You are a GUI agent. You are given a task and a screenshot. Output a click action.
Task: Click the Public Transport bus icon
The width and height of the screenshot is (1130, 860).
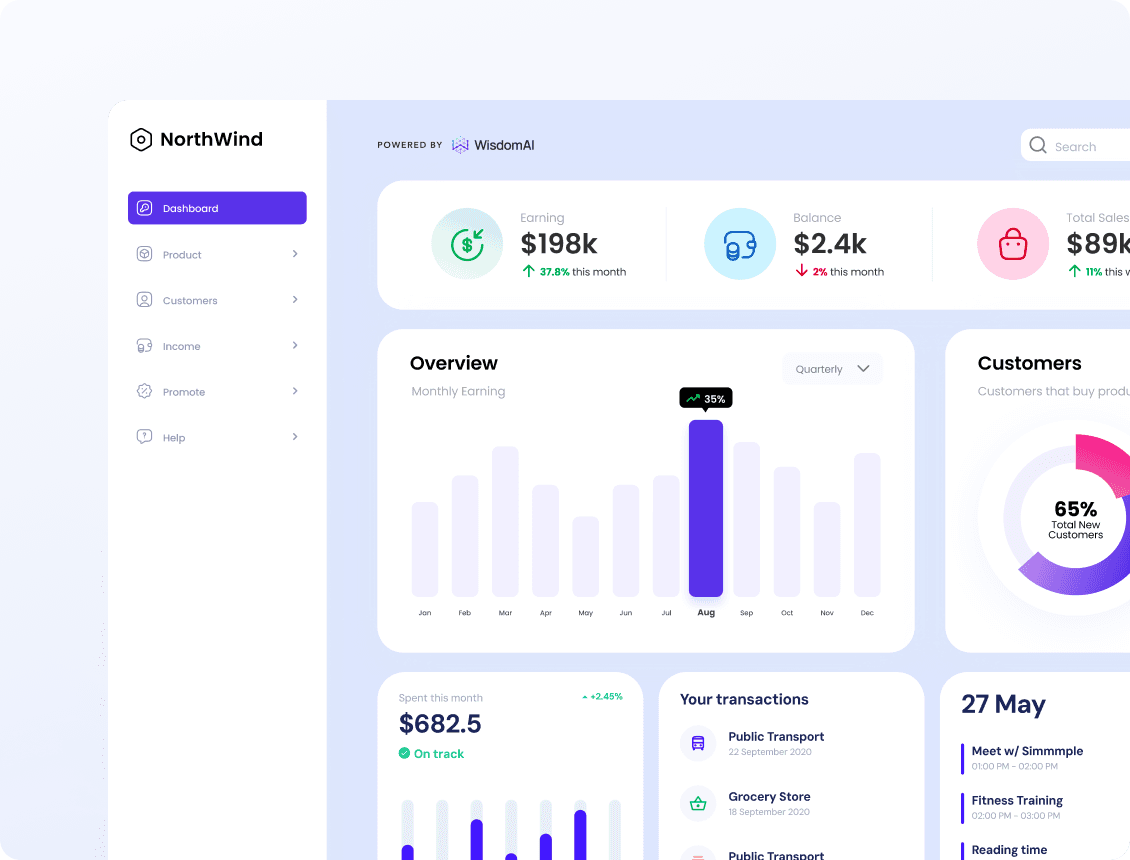(698, 743)
